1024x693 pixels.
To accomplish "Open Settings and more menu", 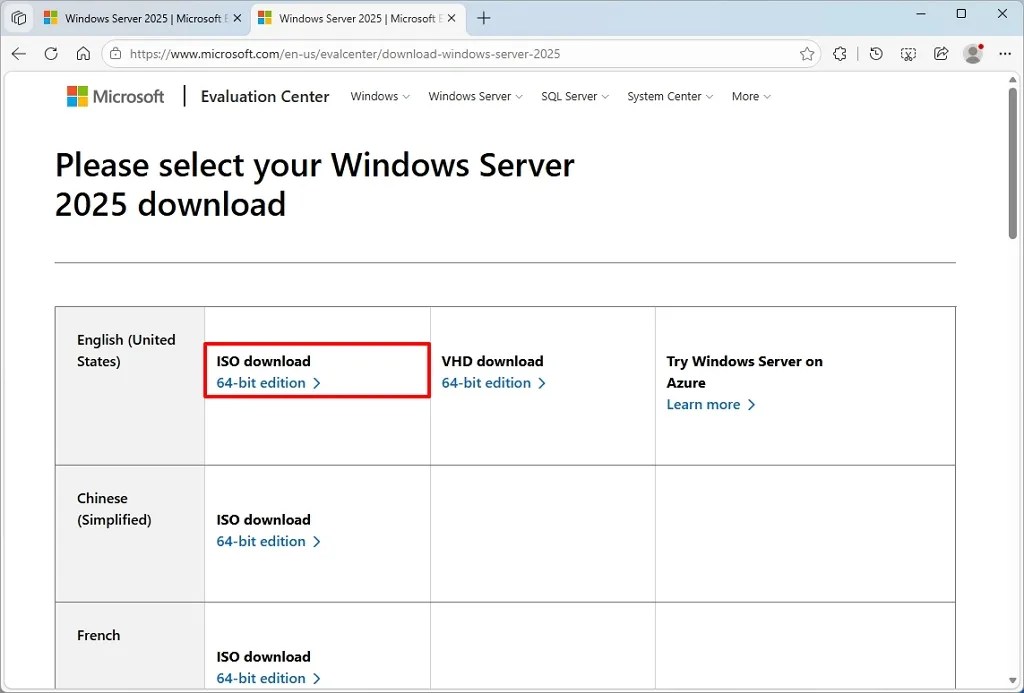I will pyautogui.click(x=1005, y=54).
